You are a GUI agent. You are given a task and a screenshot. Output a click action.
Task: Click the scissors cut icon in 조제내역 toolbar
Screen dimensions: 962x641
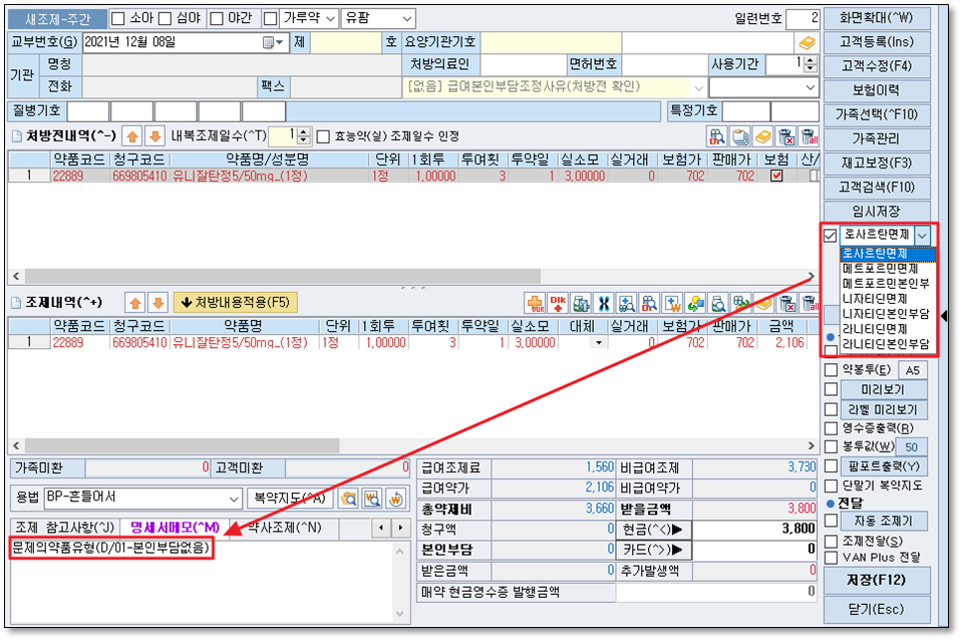click(x=603, y=302)
